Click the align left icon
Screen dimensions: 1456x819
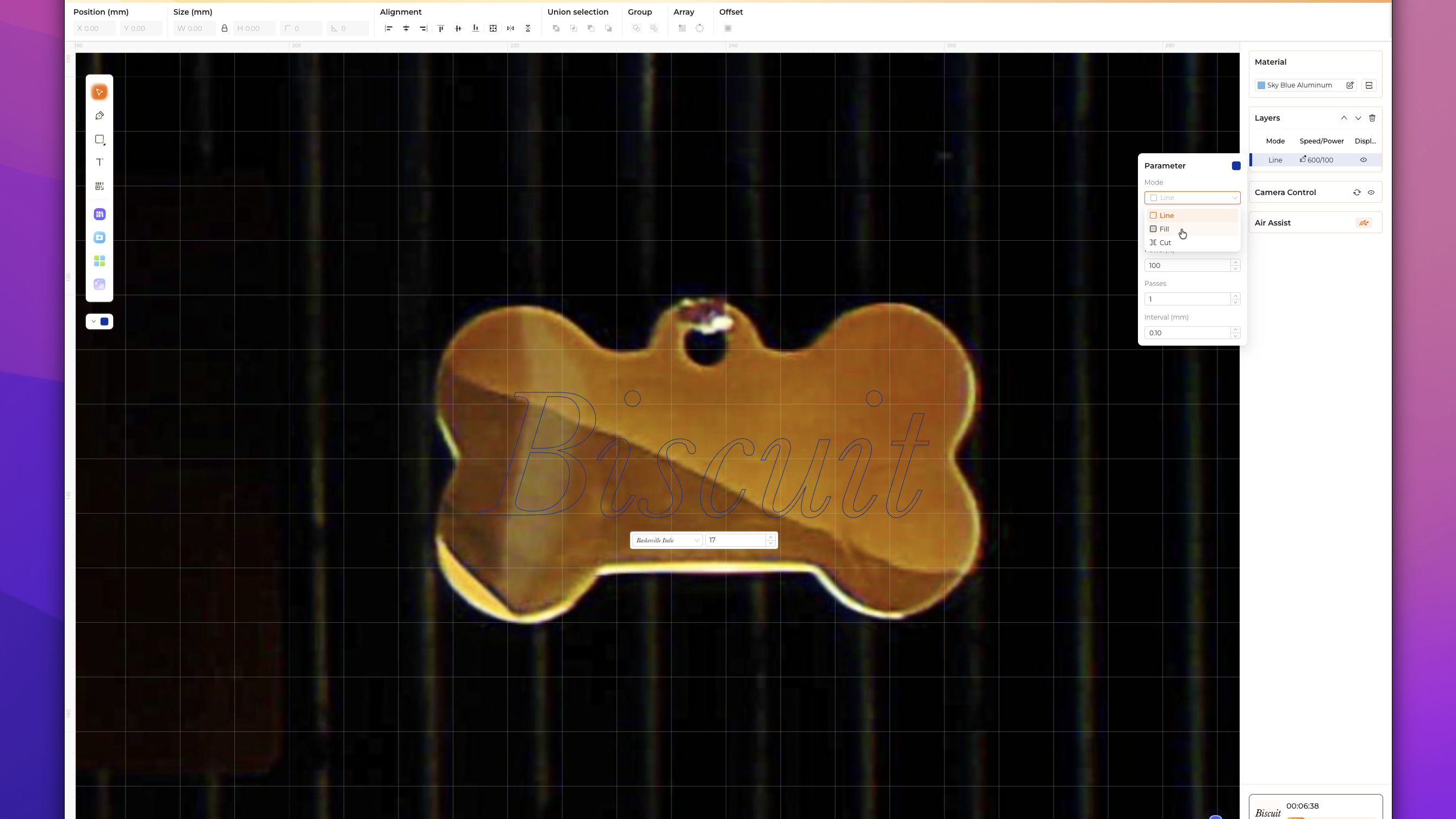(388, 28)
